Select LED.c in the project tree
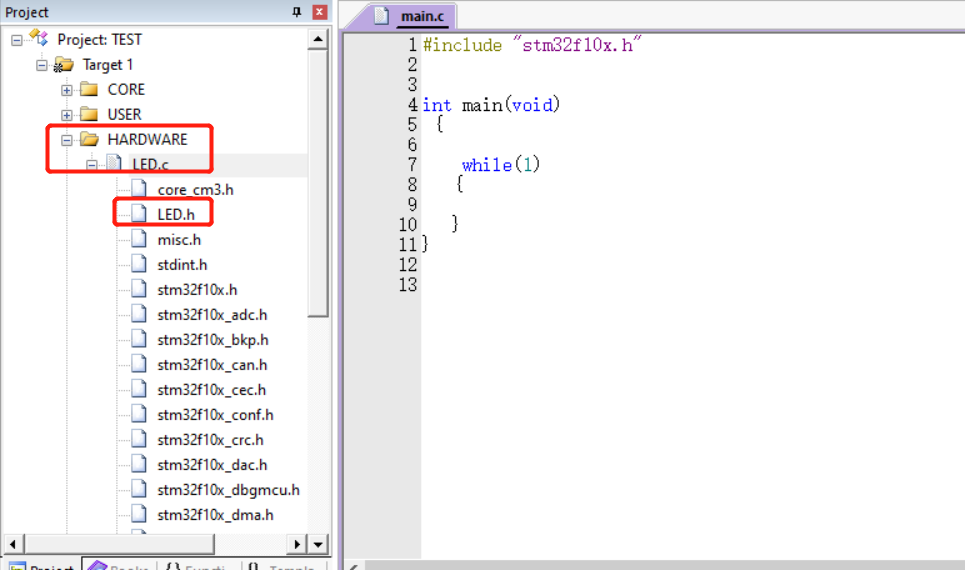965x570 pixels. tap(151, 164)
